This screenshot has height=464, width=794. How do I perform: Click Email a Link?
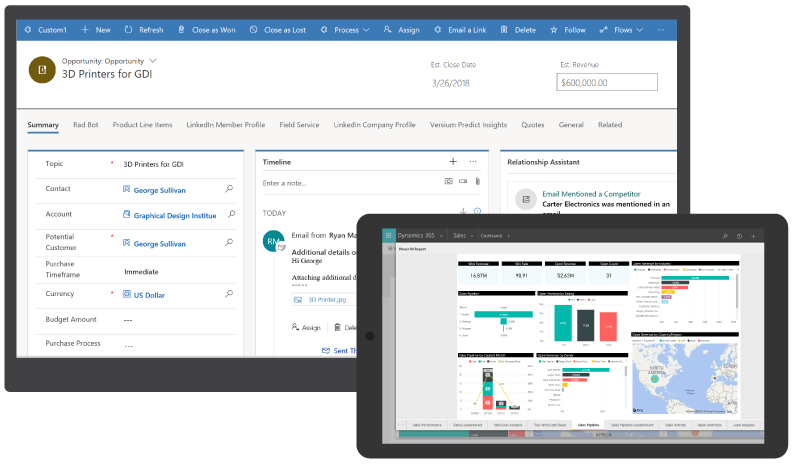(460, 30)
